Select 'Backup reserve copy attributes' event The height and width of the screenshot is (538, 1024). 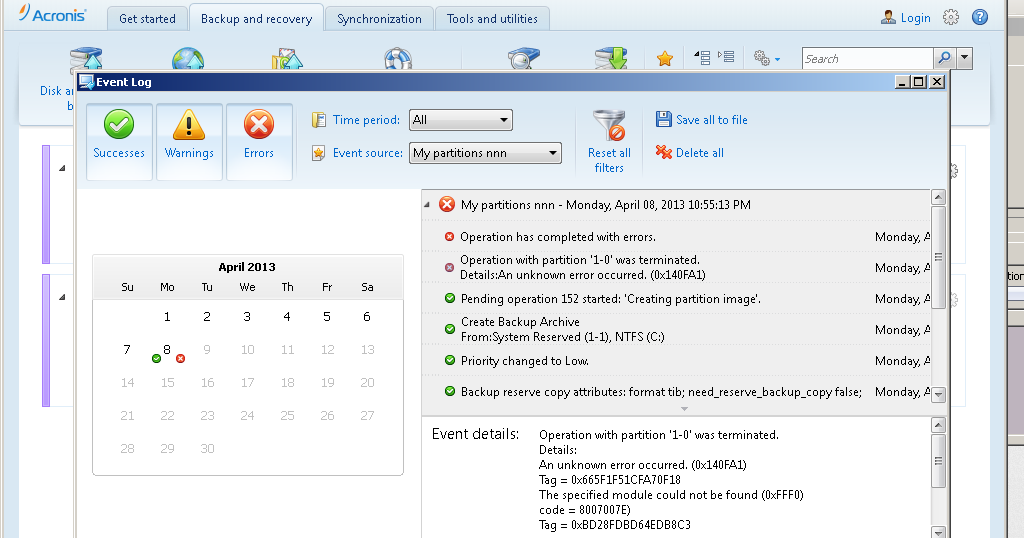[676, 392]
